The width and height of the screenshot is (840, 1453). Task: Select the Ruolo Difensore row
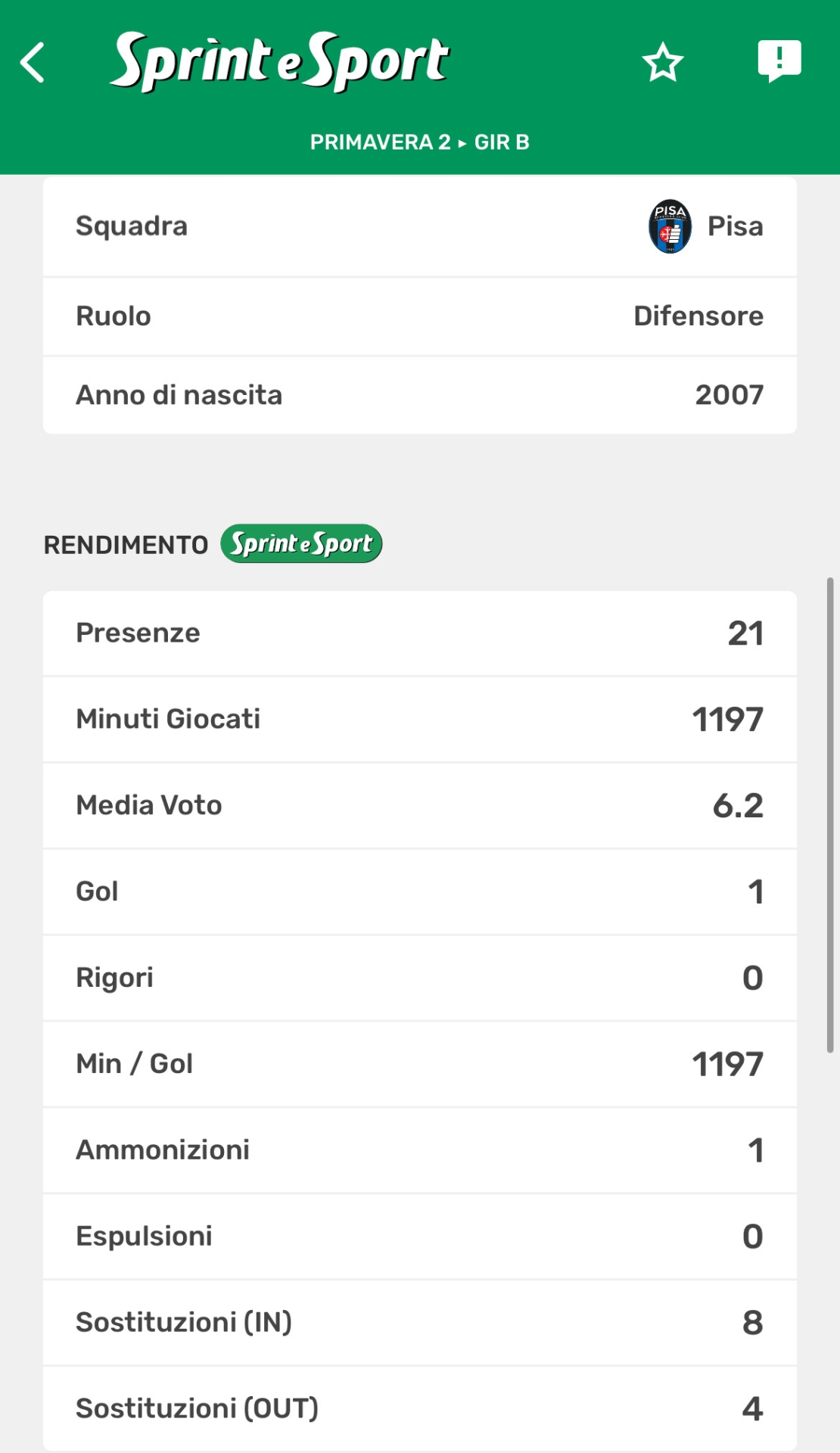[x=420, y=316]
